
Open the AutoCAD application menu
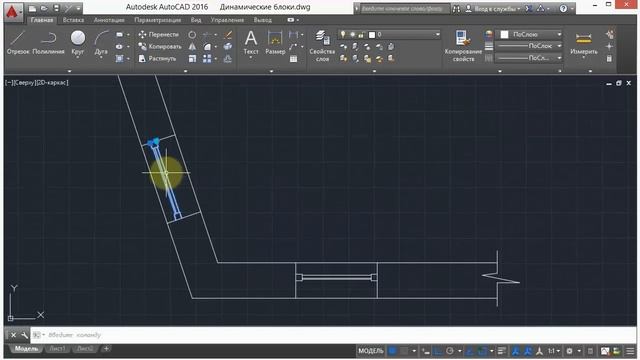click(x=12, y=11)
